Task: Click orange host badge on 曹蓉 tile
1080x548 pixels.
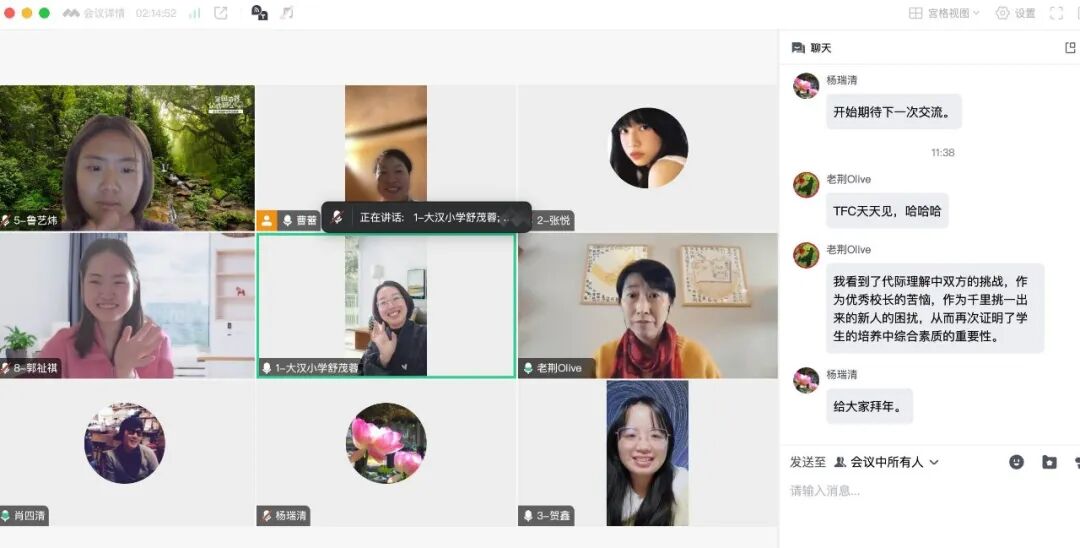Action: tap(267, 220)
